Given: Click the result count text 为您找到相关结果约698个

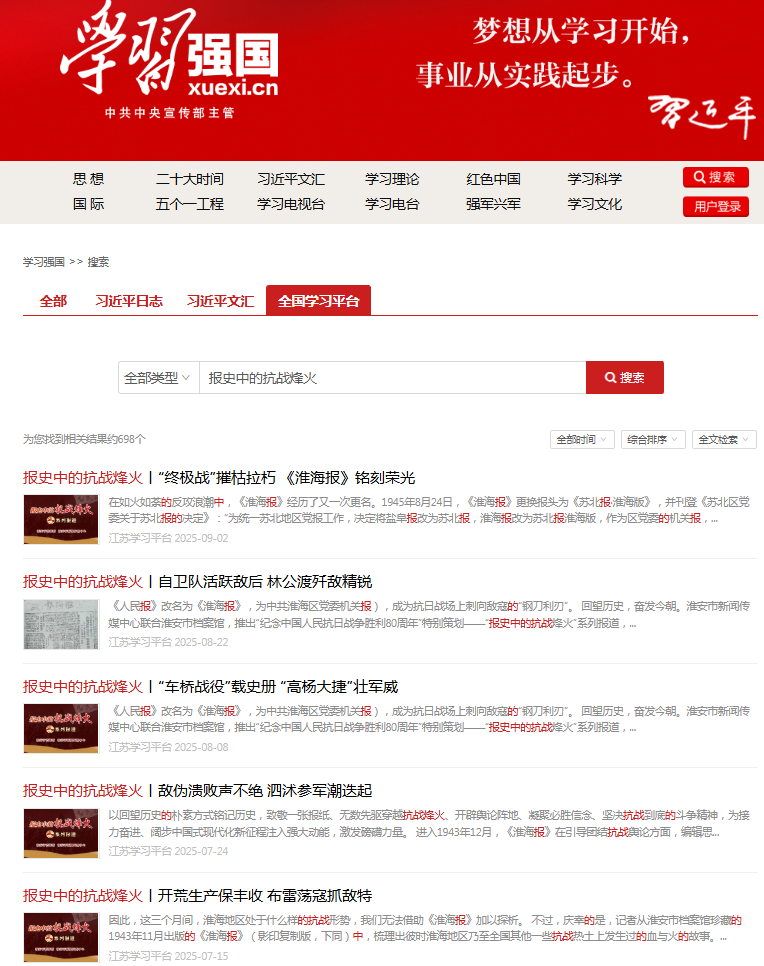Looking at the screenshot, I should [84, 439].
